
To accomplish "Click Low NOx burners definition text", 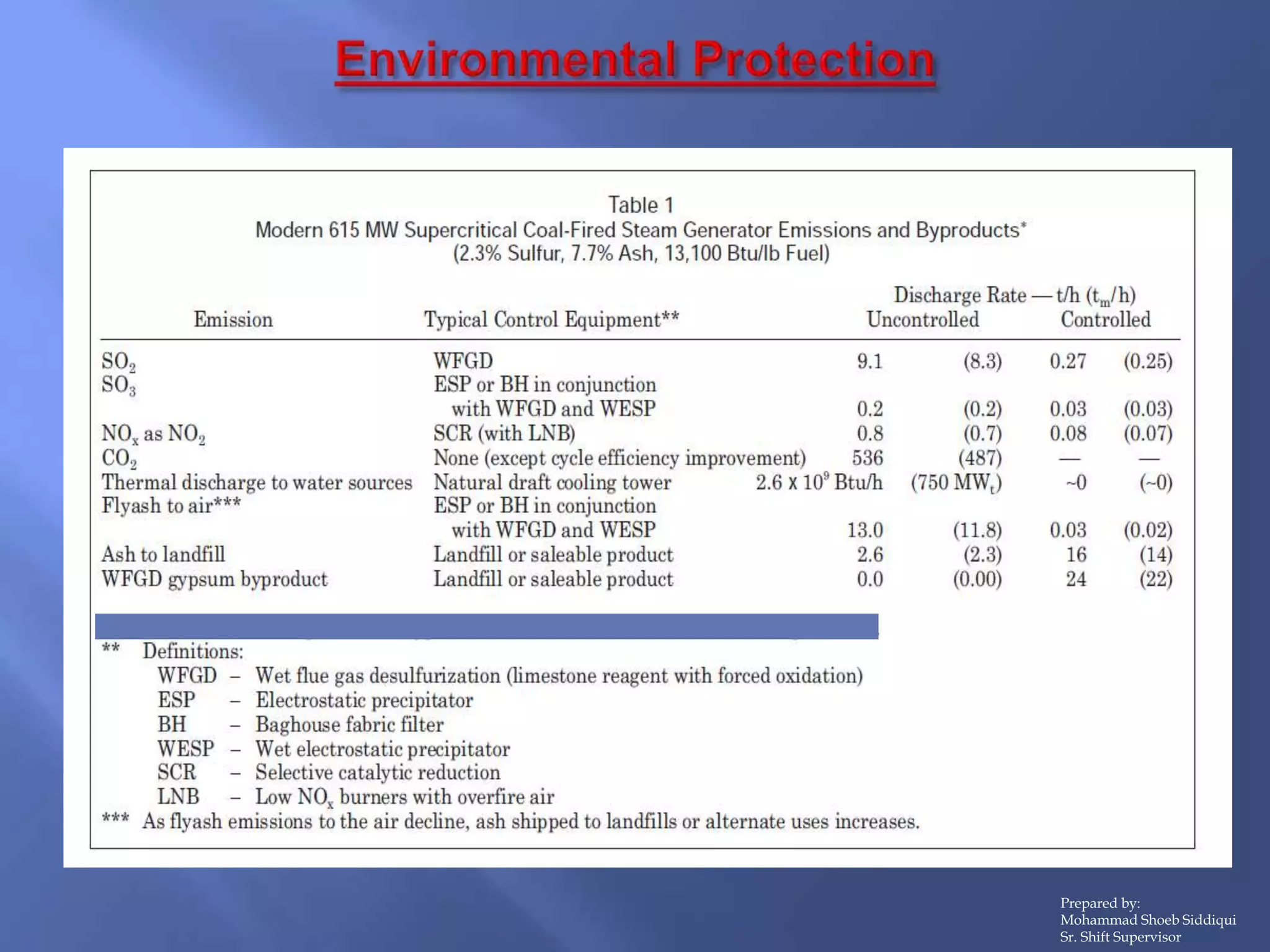I will click(x=404, y=797).
